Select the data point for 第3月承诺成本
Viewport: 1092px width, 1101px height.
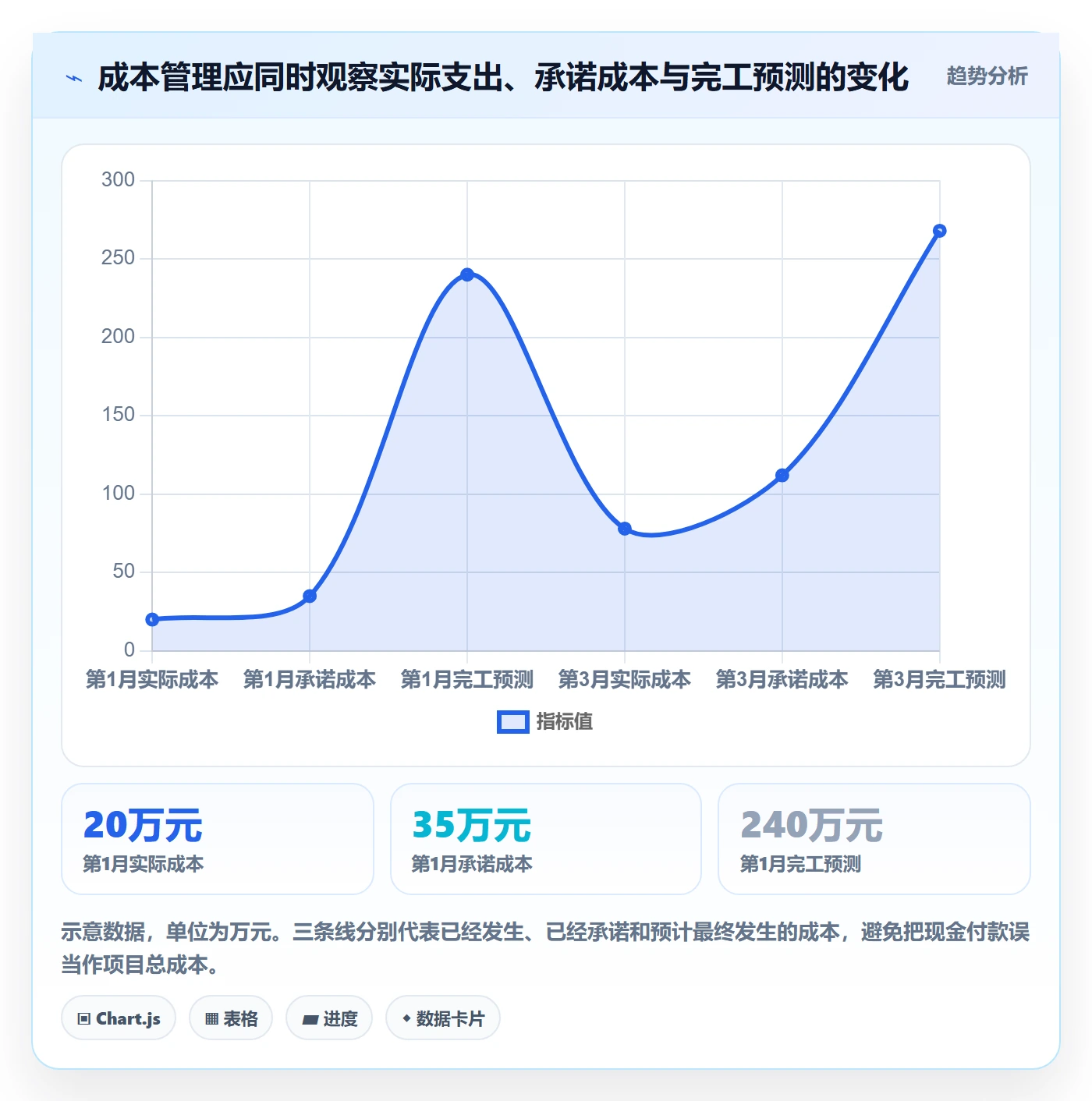coord(782,476)
